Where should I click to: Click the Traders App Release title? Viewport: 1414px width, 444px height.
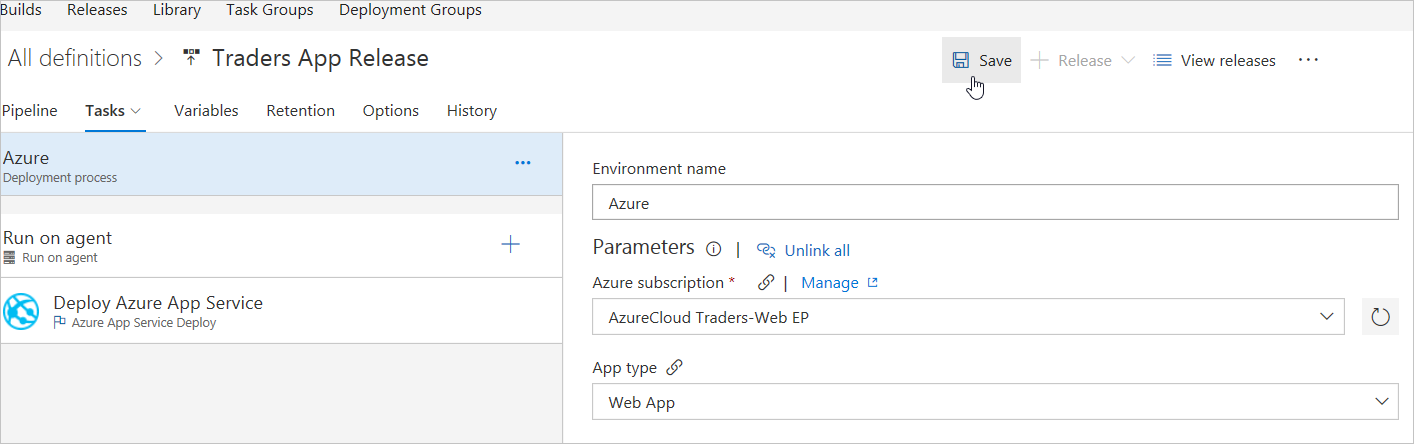(x=320, y=58)
